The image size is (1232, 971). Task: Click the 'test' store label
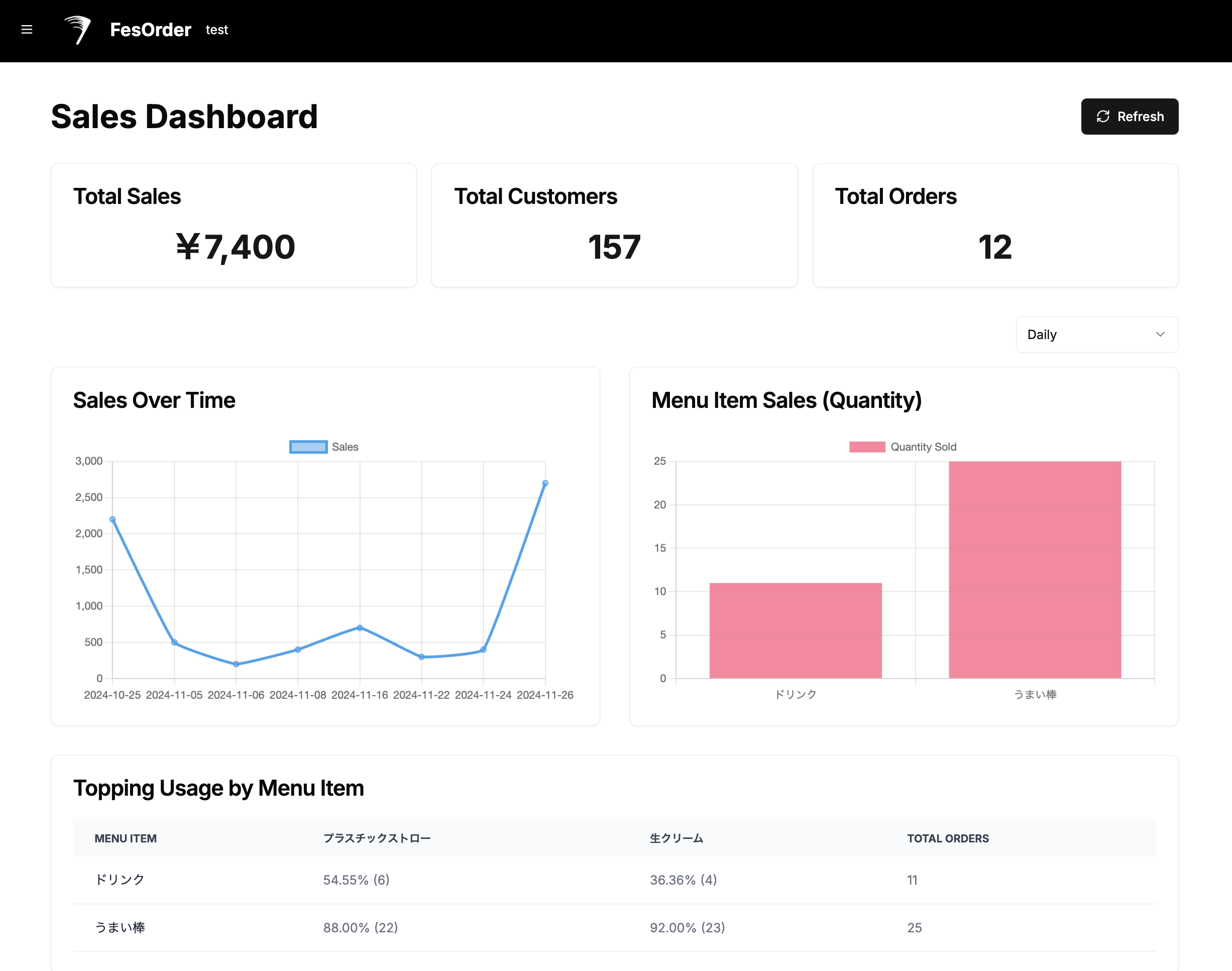click(216, 30)
